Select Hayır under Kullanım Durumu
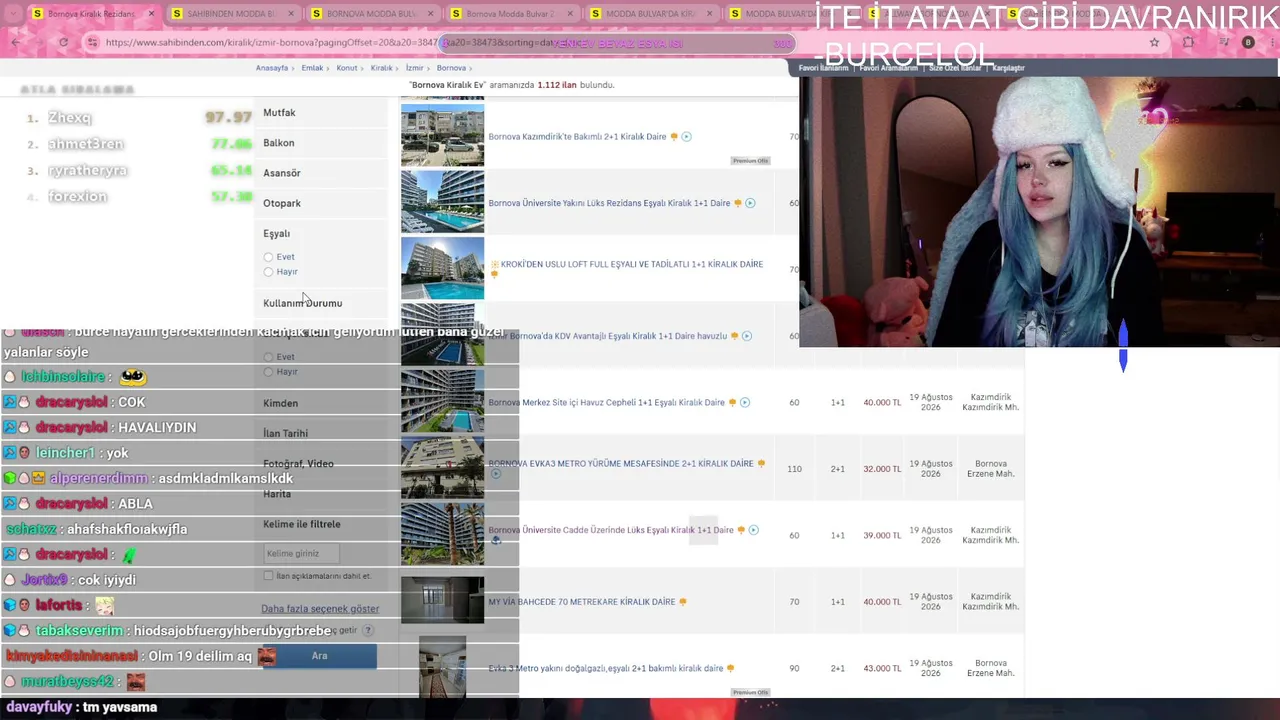The image size is (1280, 720). click(268, 372)
